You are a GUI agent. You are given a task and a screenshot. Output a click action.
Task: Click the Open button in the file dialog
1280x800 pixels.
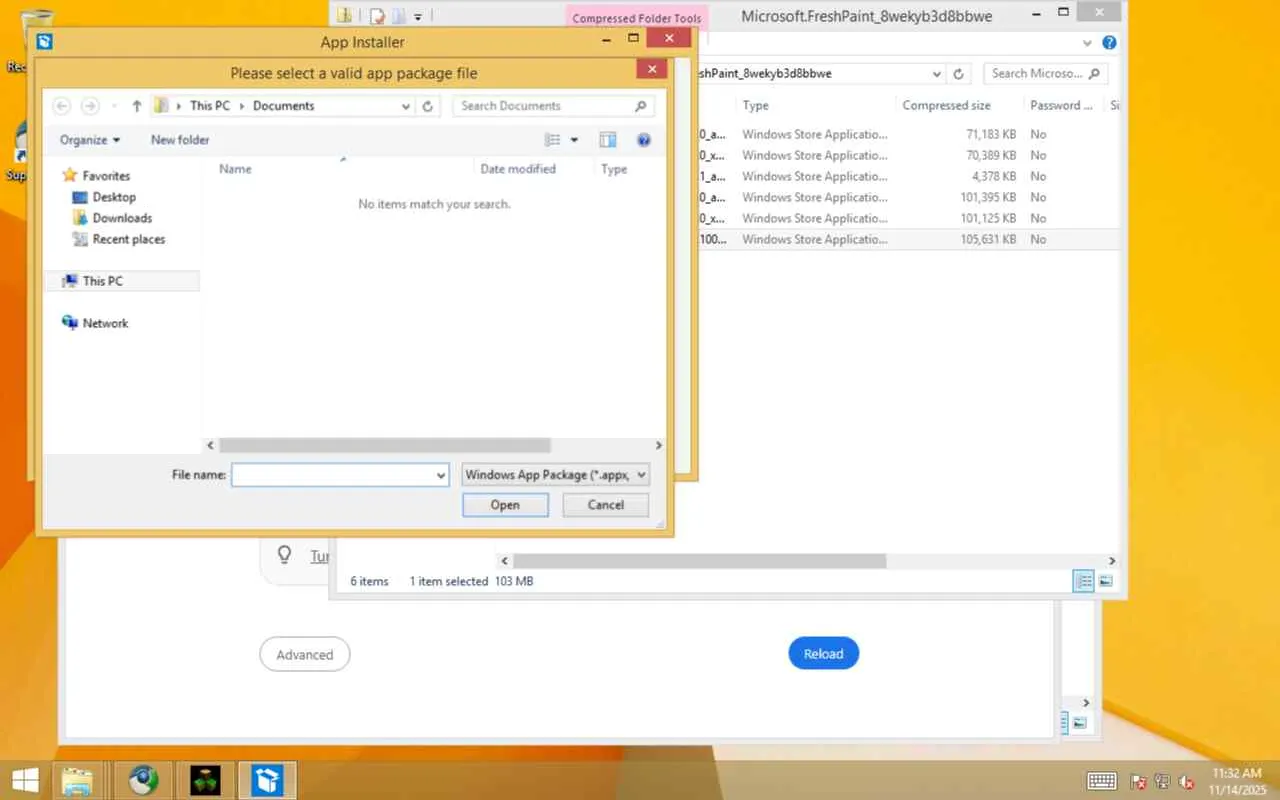tap(505, 505)
